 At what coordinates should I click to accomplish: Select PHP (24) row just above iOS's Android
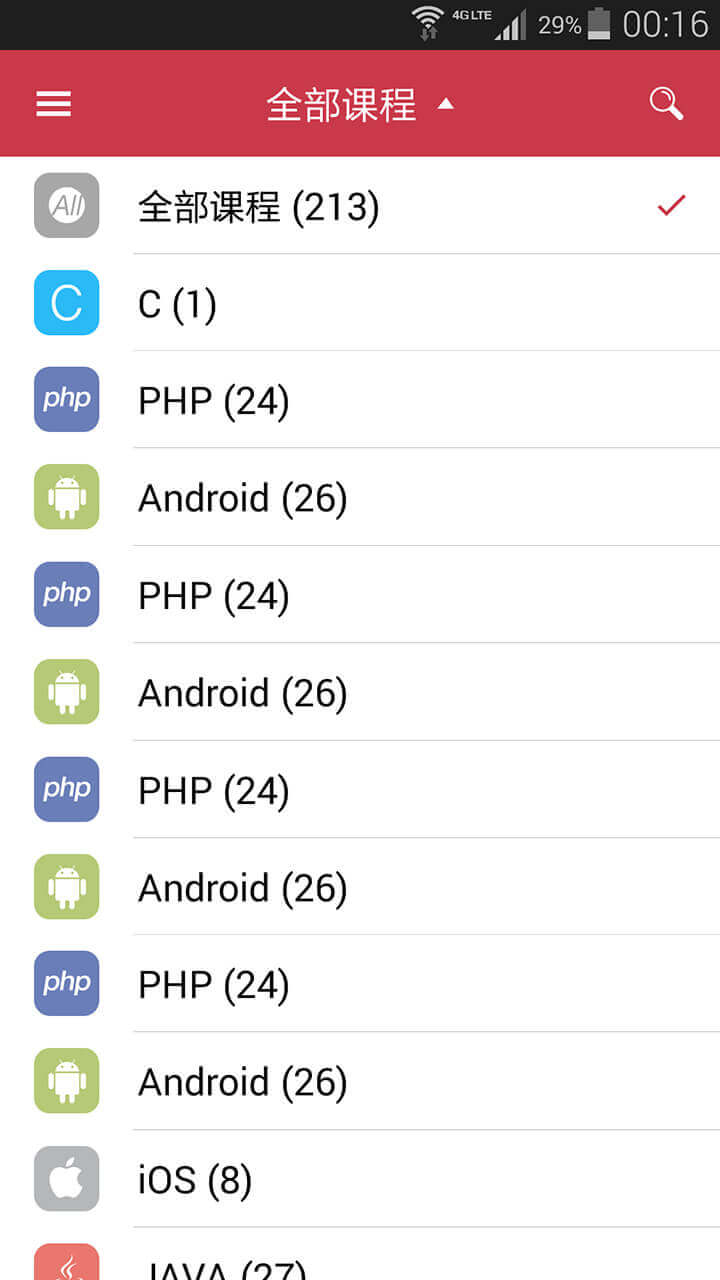(214, 985)
